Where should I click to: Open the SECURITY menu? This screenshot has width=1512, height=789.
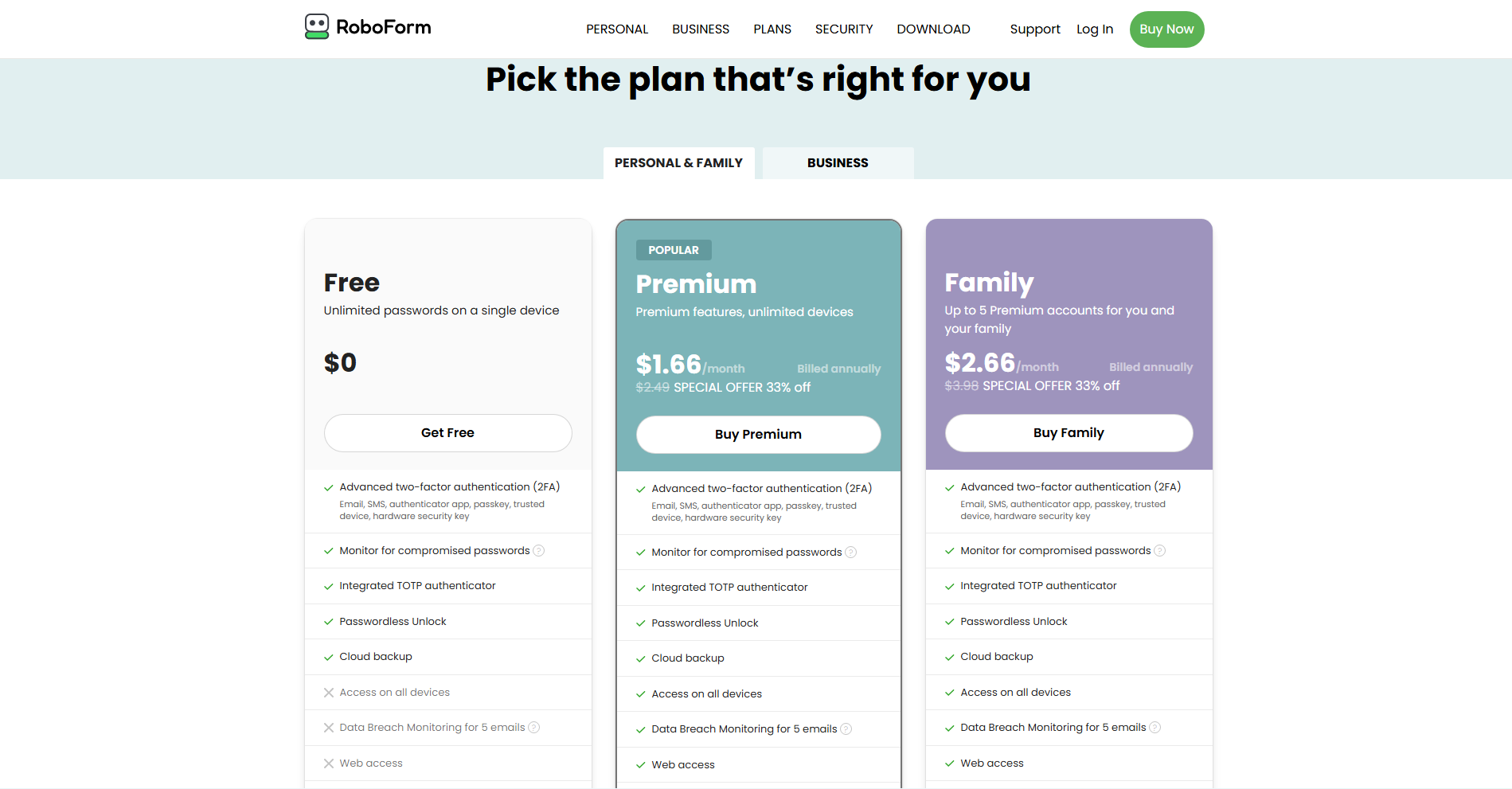coord(843,29)
